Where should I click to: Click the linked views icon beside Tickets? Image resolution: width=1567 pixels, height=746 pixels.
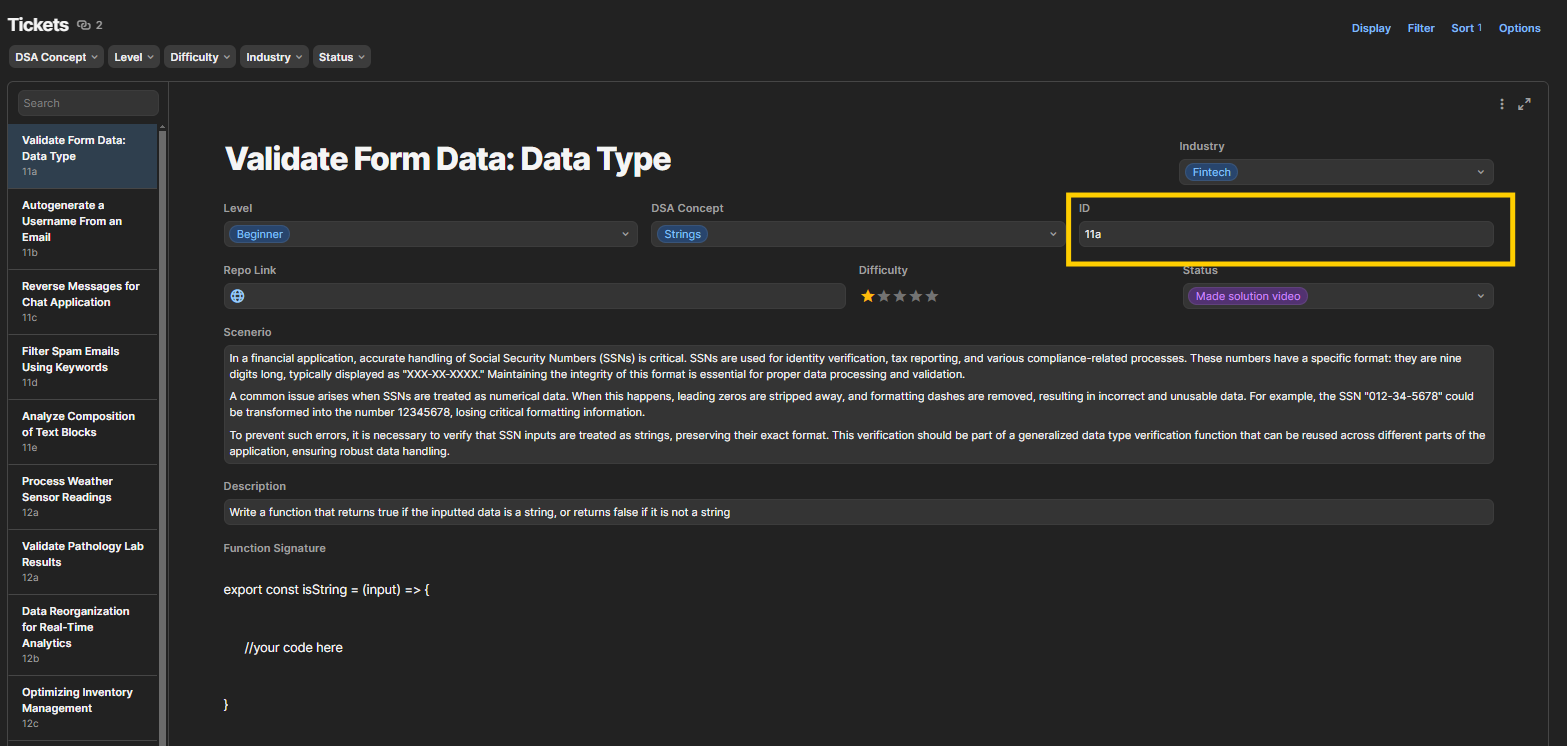[83, 25]
